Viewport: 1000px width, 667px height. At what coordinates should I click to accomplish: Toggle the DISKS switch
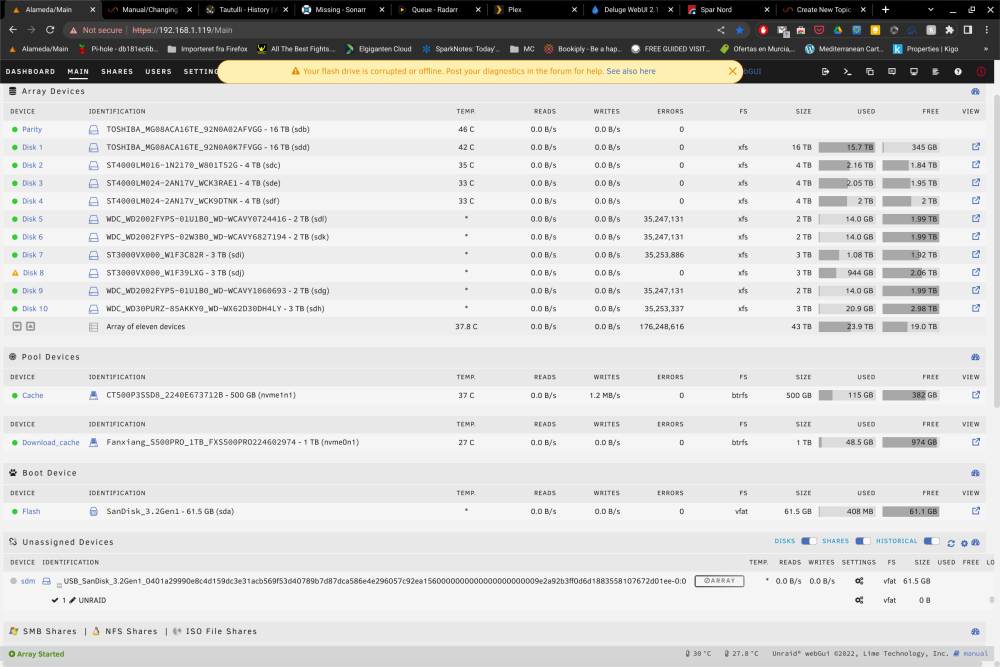(809, 541)
